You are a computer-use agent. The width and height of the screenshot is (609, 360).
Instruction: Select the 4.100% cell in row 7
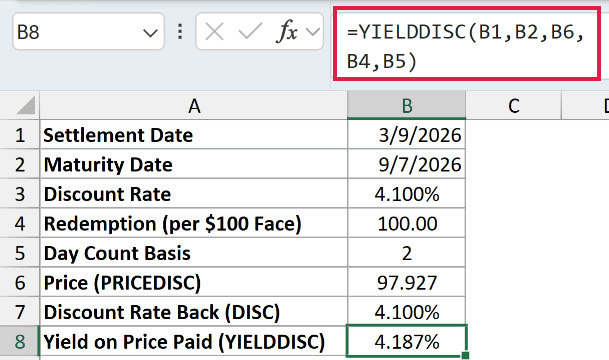tap(407, 312)
